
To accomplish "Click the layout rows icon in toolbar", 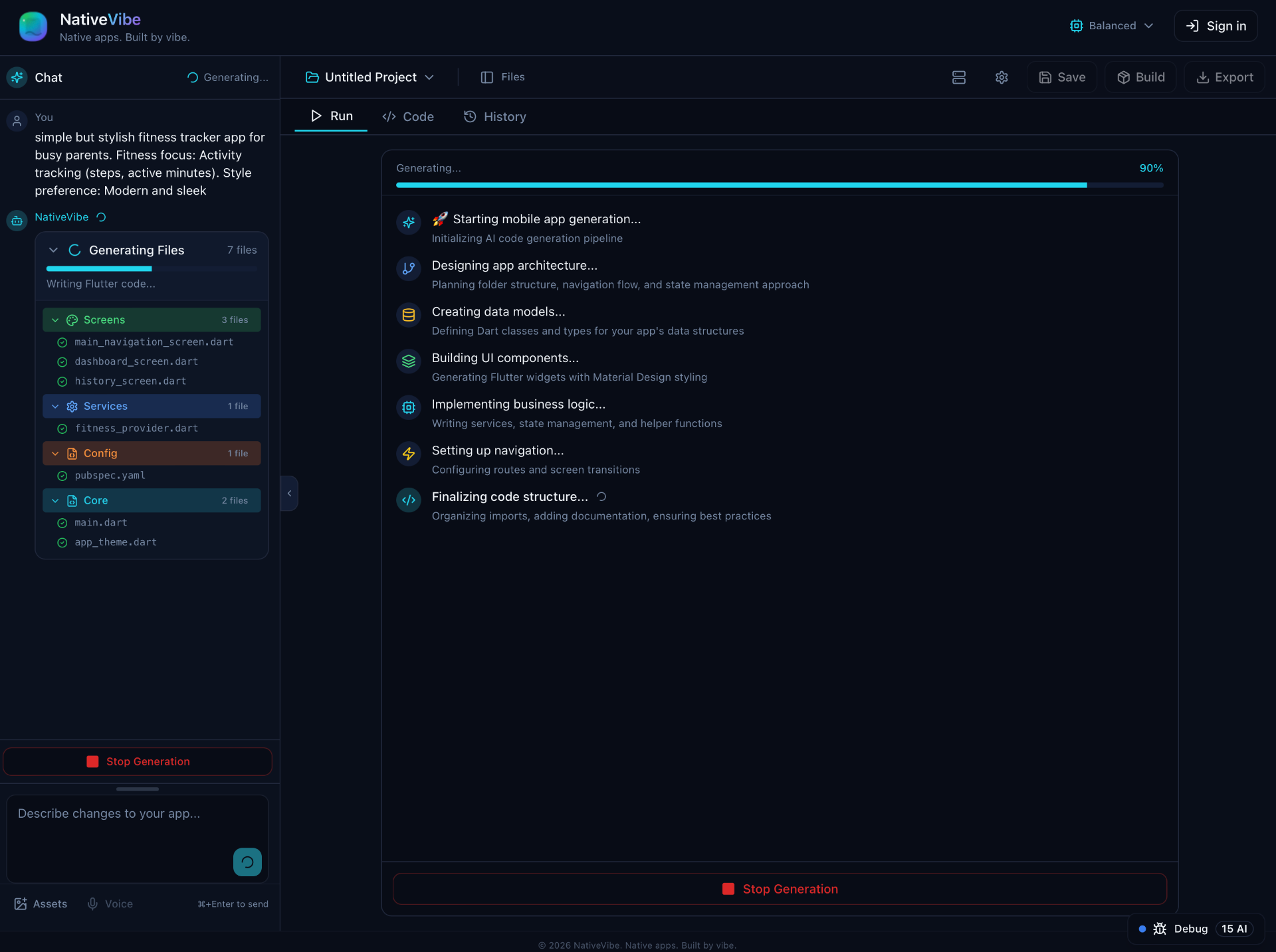I will pos(958,77).
